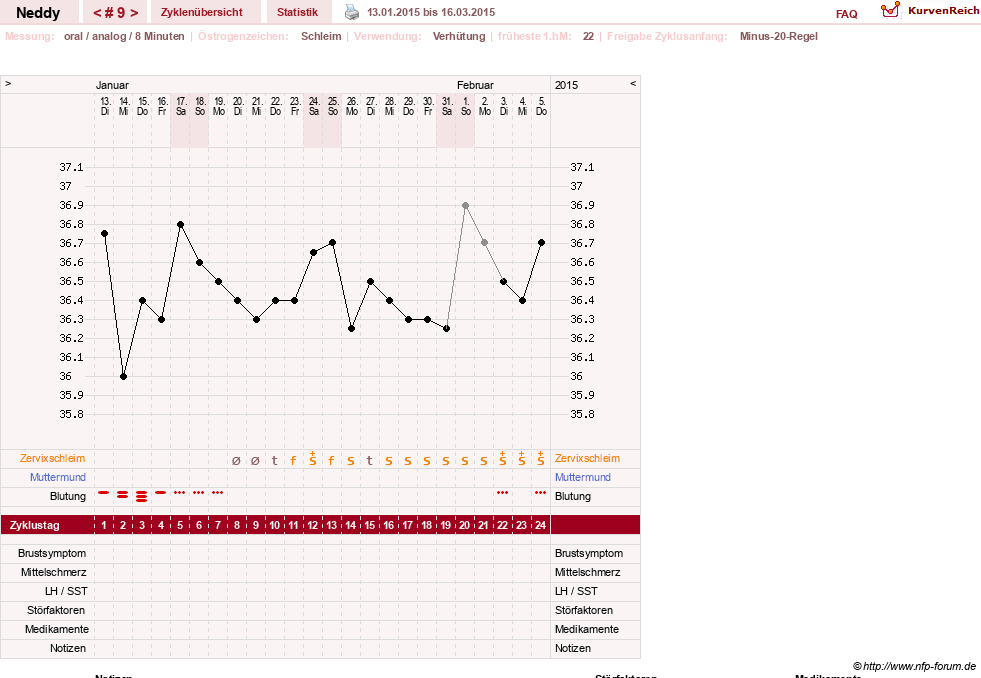Click the heavy bleeding symbol on day 3
981x678 pixels.
coord(141,497)
